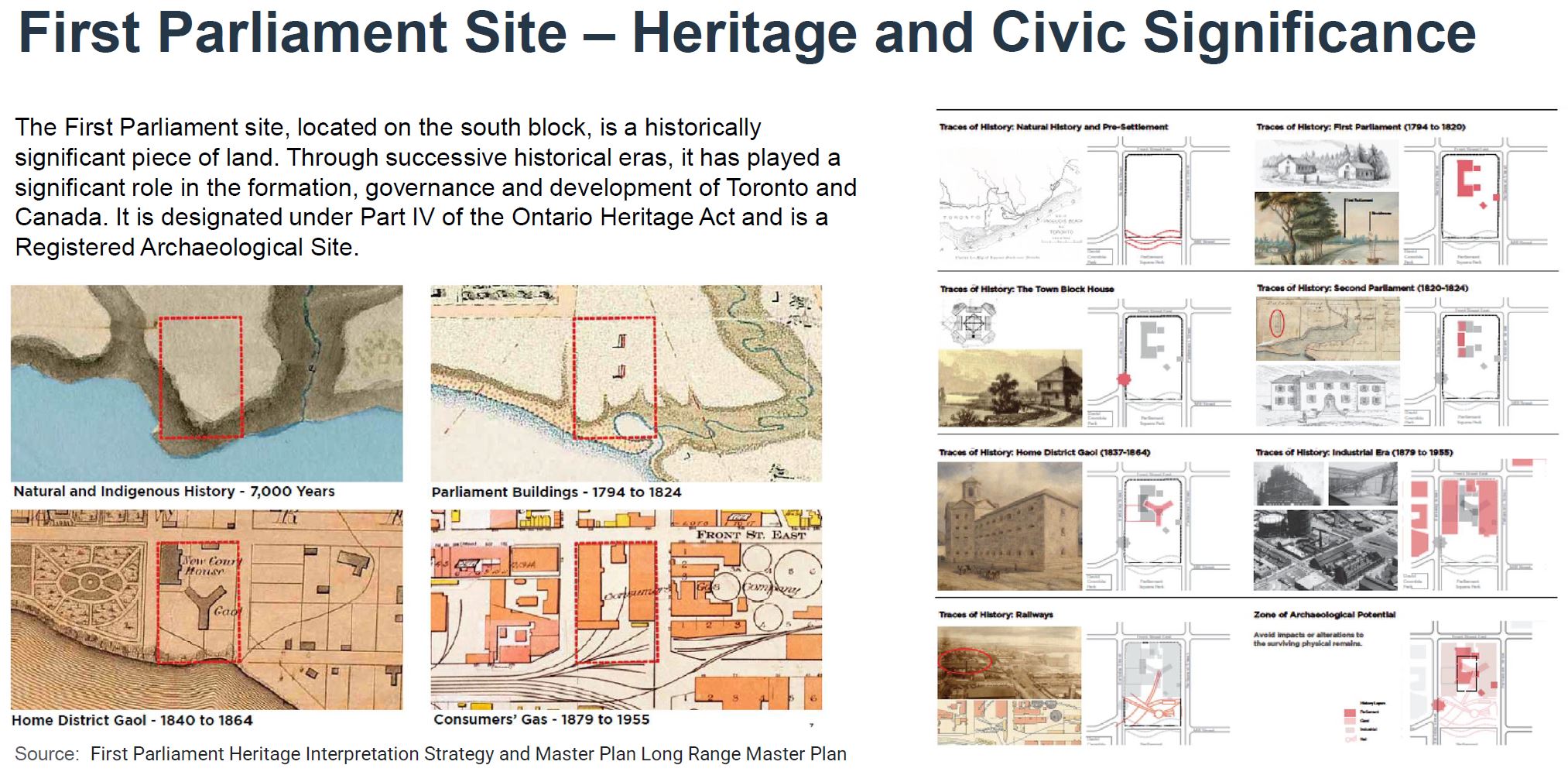Click 'Traces of History: Railways' heading

(x=996, y=615)
